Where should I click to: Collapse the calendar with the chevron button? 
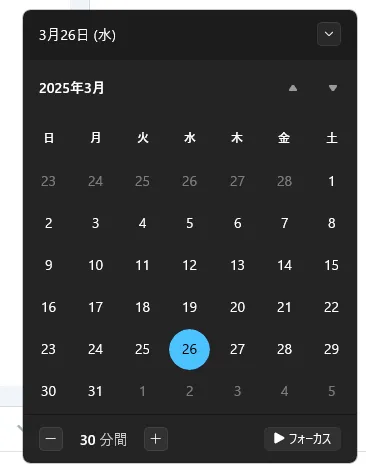(329, 34)
